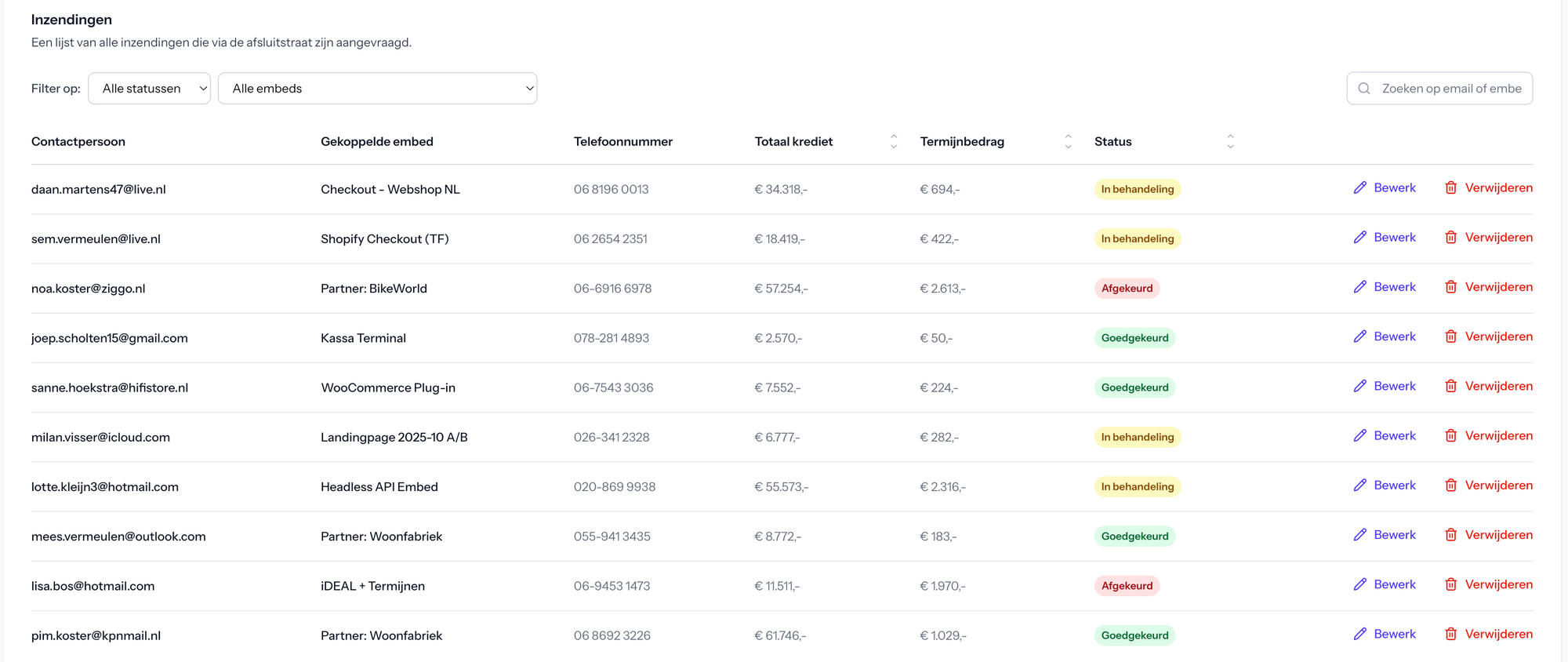Click the magnifier icon in search box

pos(1364,89)
